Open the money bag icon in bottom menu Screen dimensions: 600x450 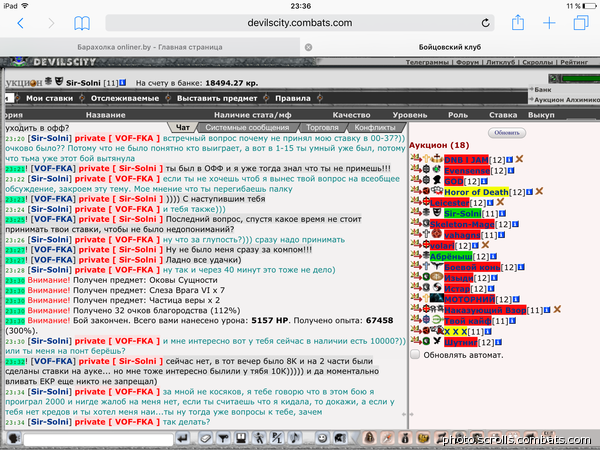[405, 437]
